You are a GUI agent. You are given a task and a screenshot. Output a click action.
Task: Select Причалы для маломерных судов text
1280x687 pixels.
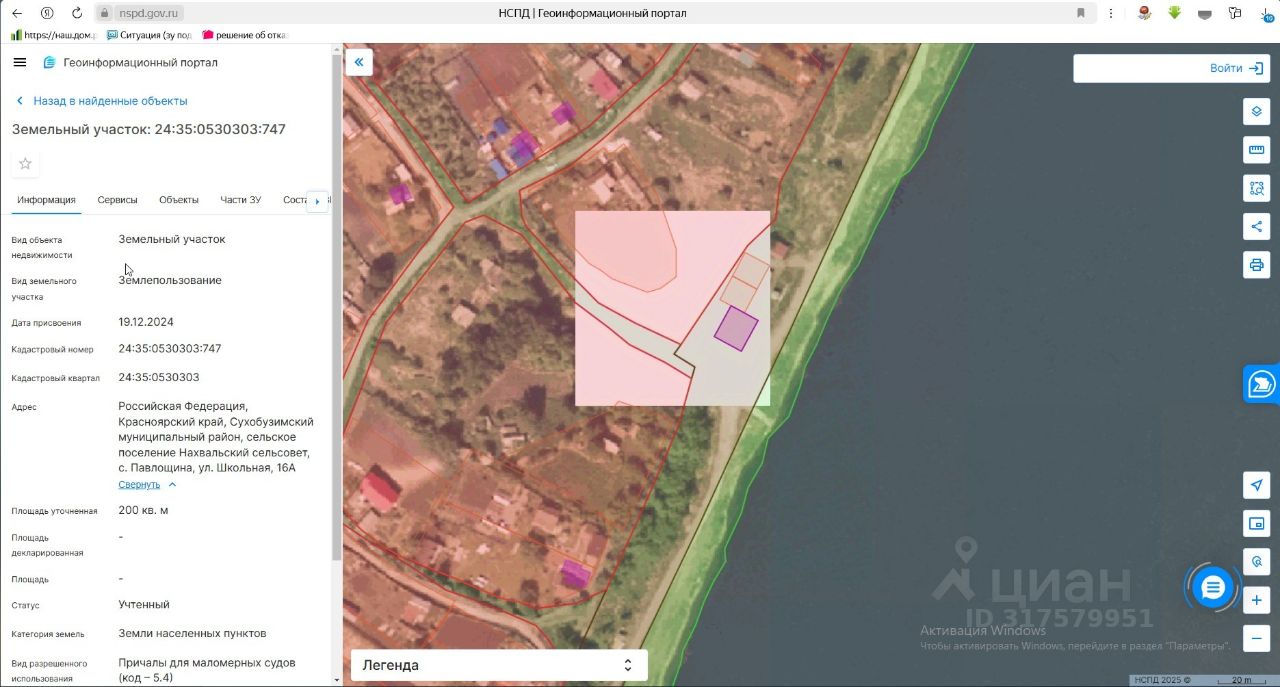click(207, 663)
